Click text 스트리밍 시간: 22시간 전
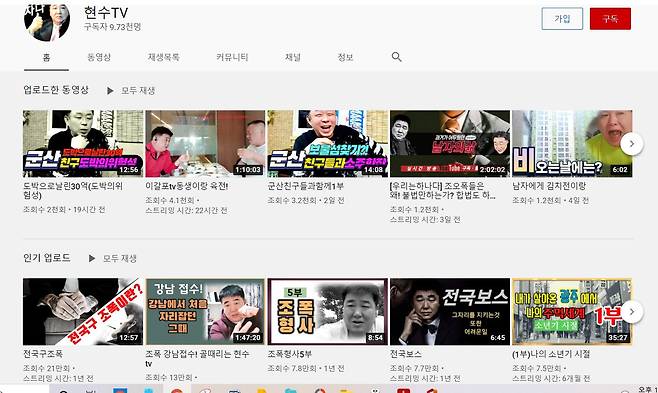The height and width of the screenshot is (393, 658). click(x=186, y=210)
